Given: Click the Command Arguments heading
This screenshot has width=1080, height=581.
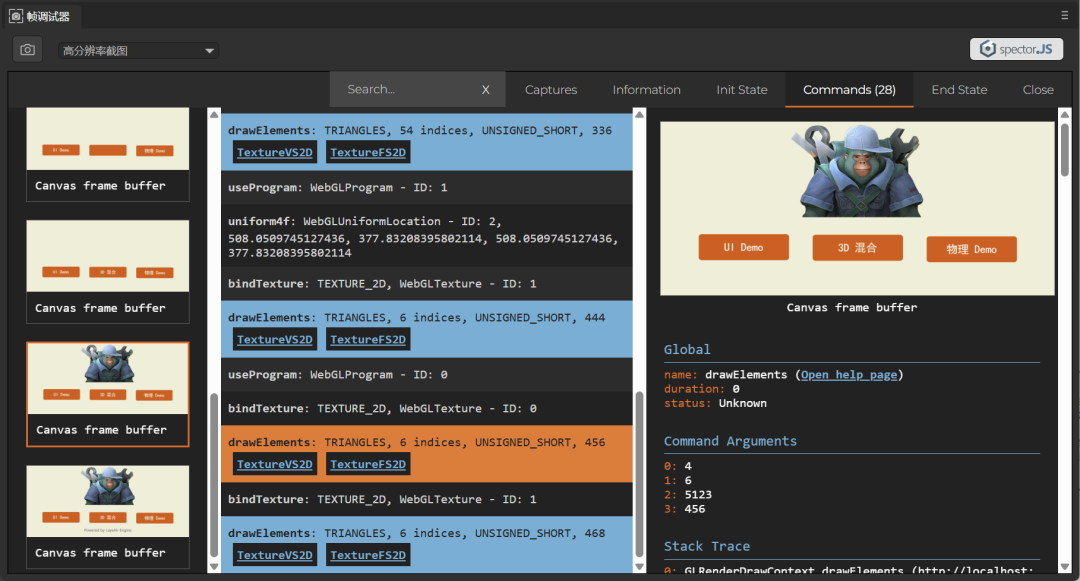Looking at the screenshot, I should click(730, 441).
